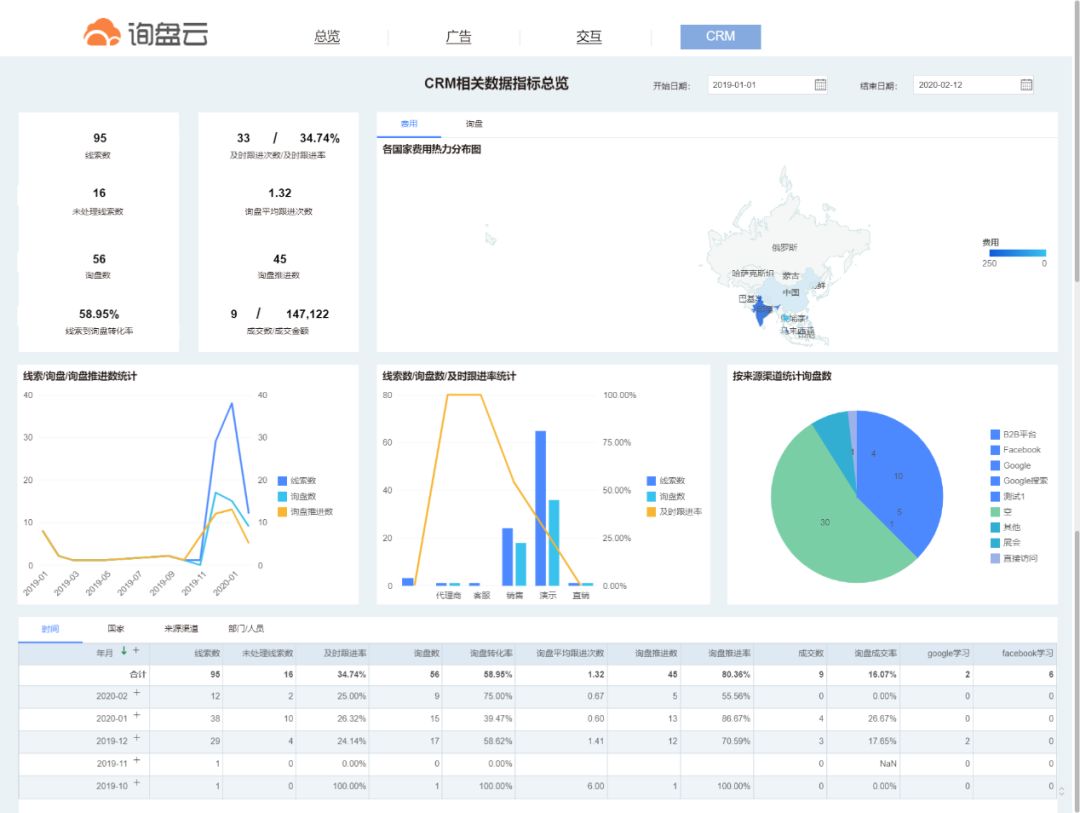Toggle 询盘数 legend in the line chart
Viewport: 1080px width, 813px height.
coord(297,497)
